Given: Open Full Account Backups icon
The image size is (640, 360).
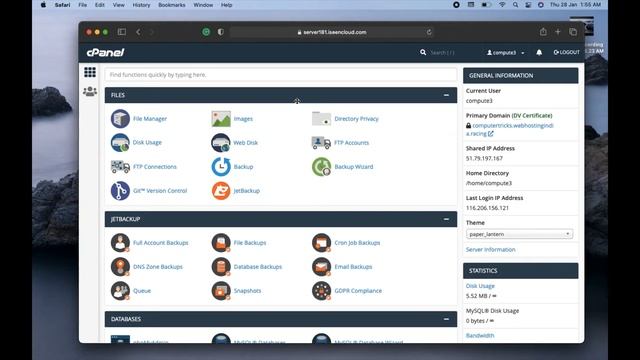Looking at the screenshot, I should [120, 243].
